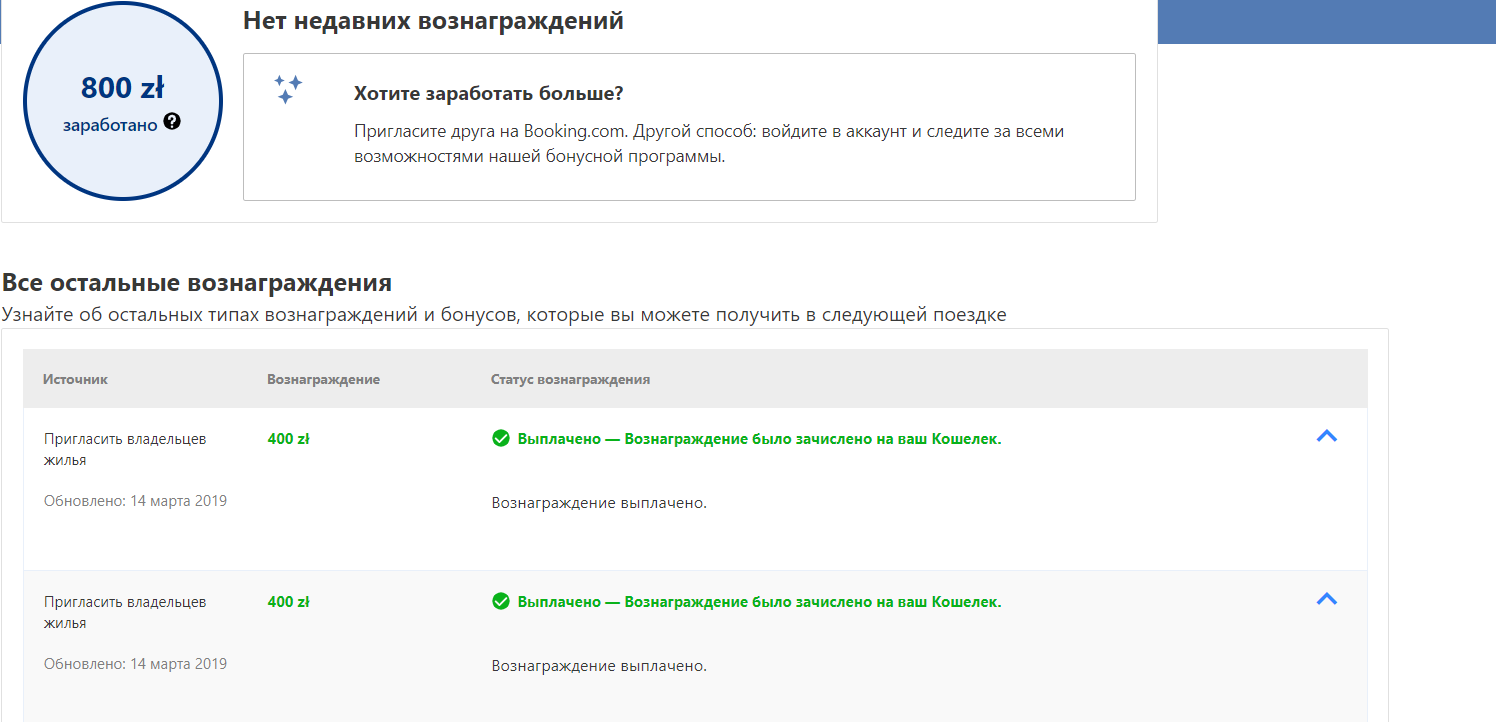Click the Узнайте об остальных типах вознаграждений subtitle
Viewport: 1496px width, 722px height.
[504, 314]
